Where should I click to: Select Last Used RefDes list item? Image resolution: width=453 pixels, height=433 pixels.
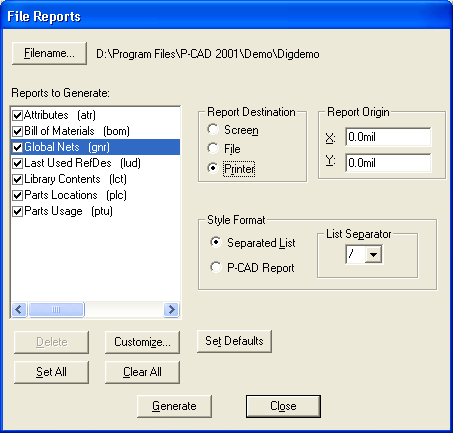[96, 163]
